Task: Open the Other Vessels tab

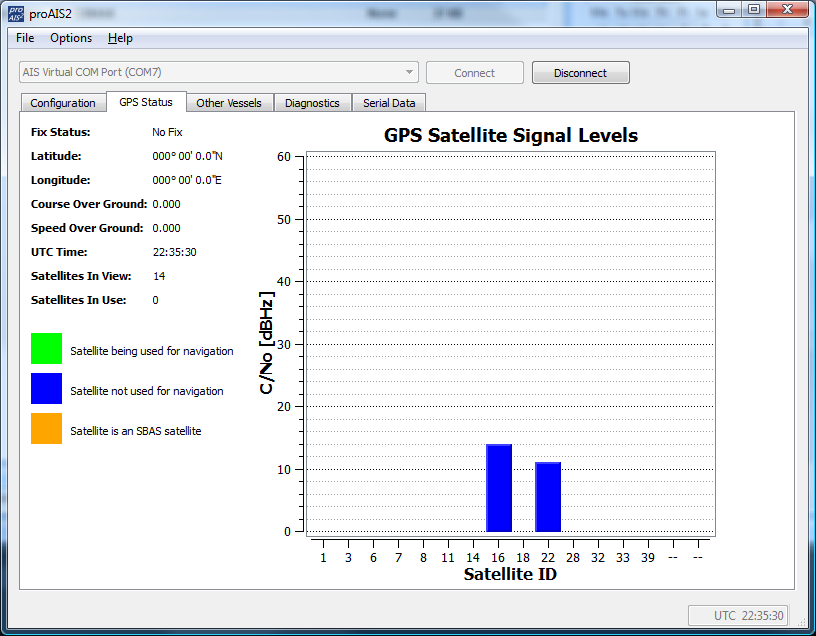Action: (x=229, y=102)
